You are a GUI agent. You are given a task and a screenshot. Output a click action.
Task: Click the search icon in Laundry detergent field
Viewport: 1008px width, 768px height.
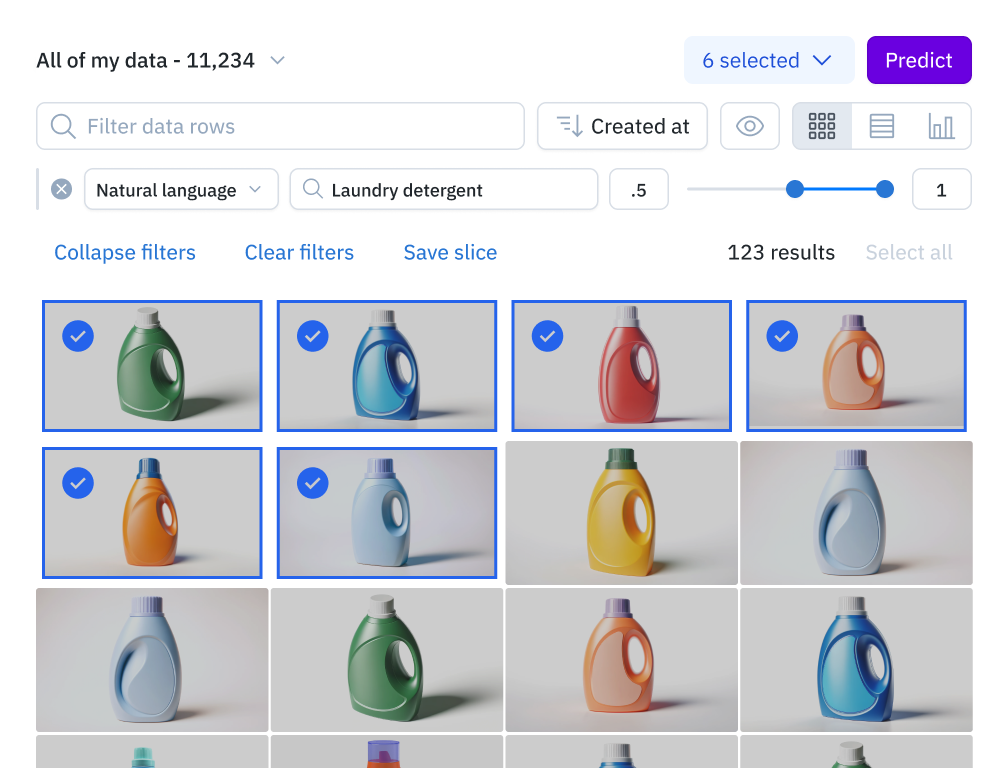(x=315, y=189)
